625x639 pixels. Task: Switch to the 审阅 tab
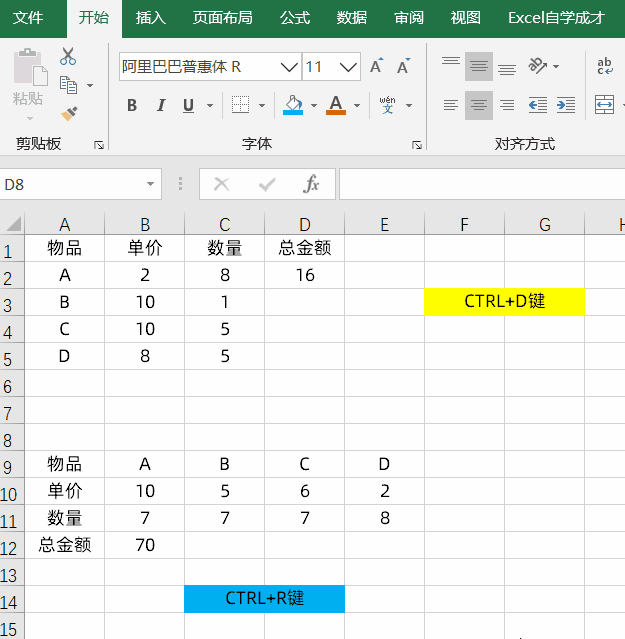(409, 18)
